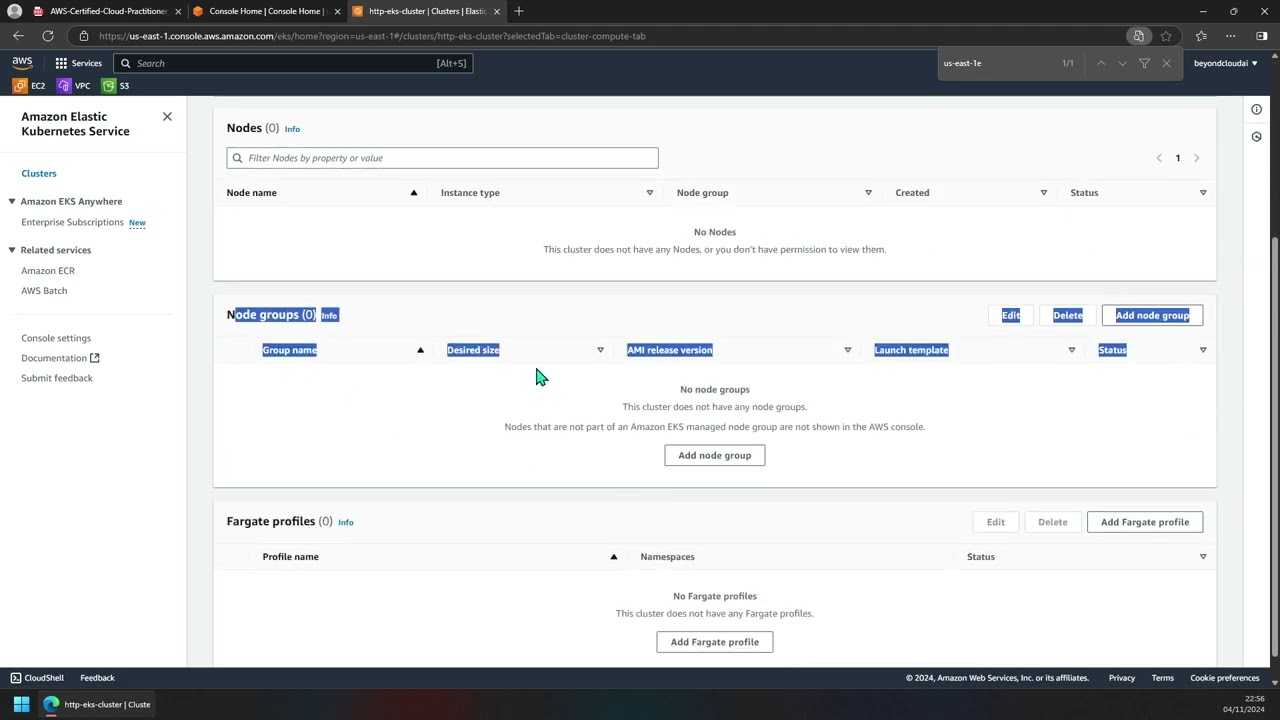Image resolution: width=1280 pixels, height=720 pixels.
Task: Open the S3 shortcut in favorites bar
Action: 116,86
